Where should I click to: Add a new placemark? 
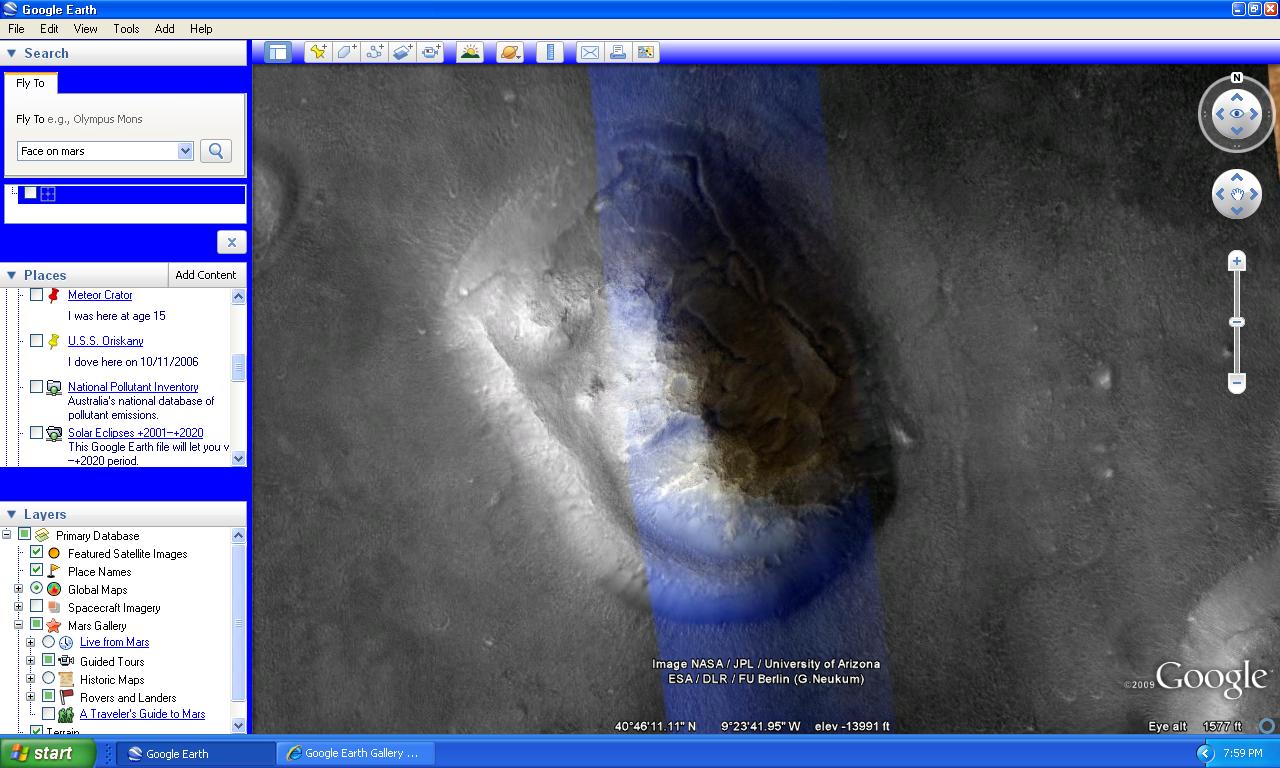tap(318, 52)
